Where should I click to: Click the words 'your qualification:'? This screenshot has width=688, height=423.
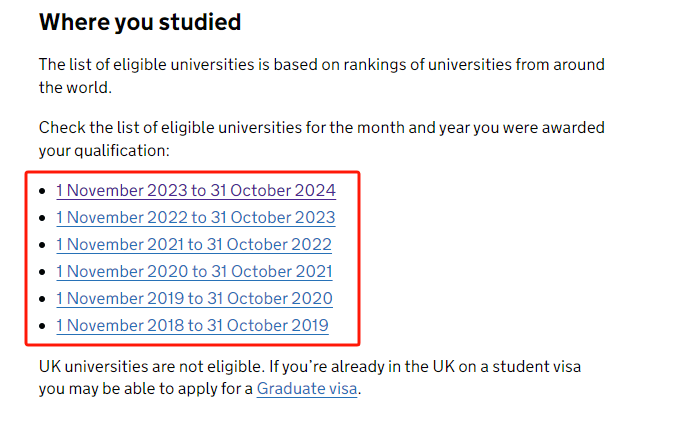pos(104,151)
